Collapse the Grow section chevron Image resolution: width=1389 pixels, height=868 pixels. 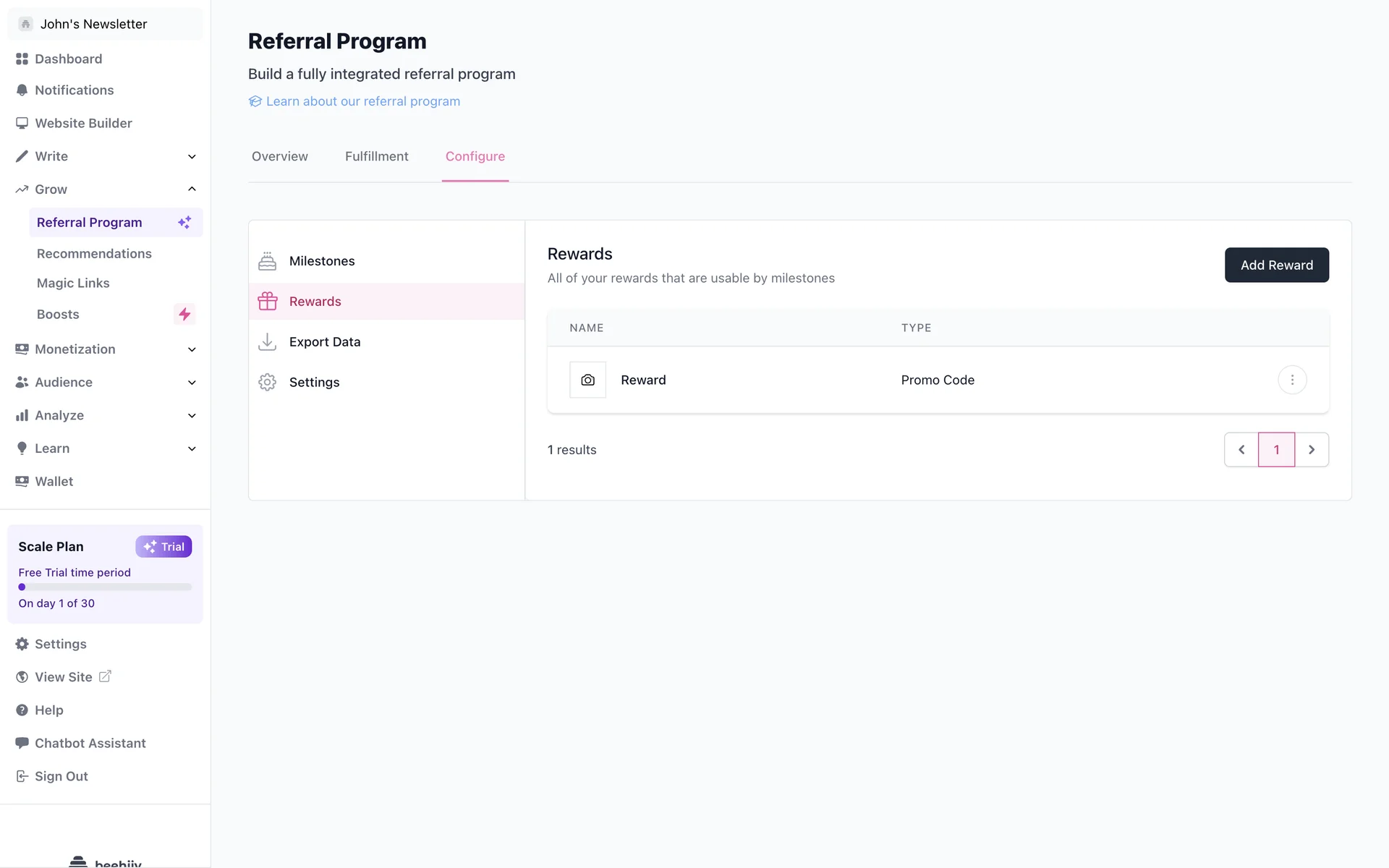coord(192,189)
